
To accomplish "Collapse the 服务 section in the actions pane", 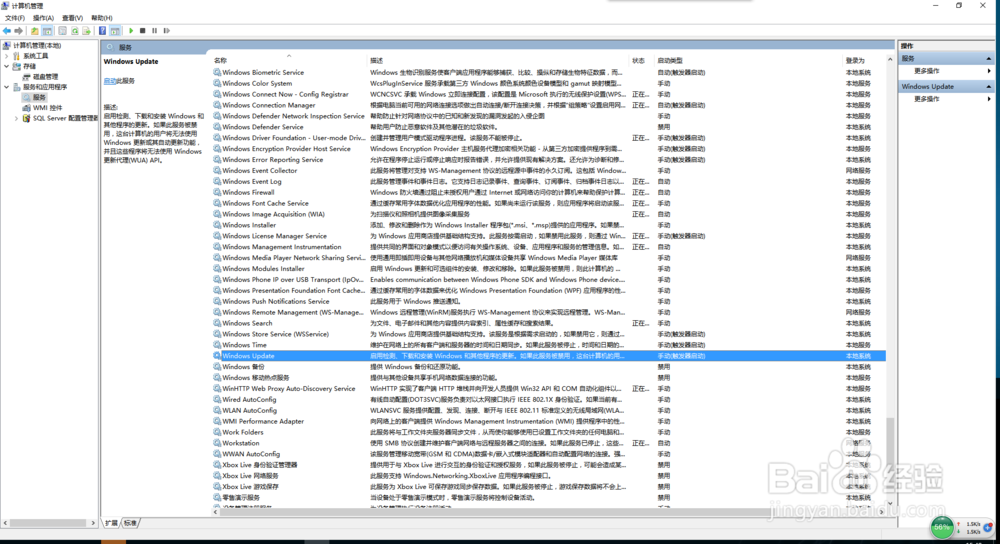I will tap(989, 59).
